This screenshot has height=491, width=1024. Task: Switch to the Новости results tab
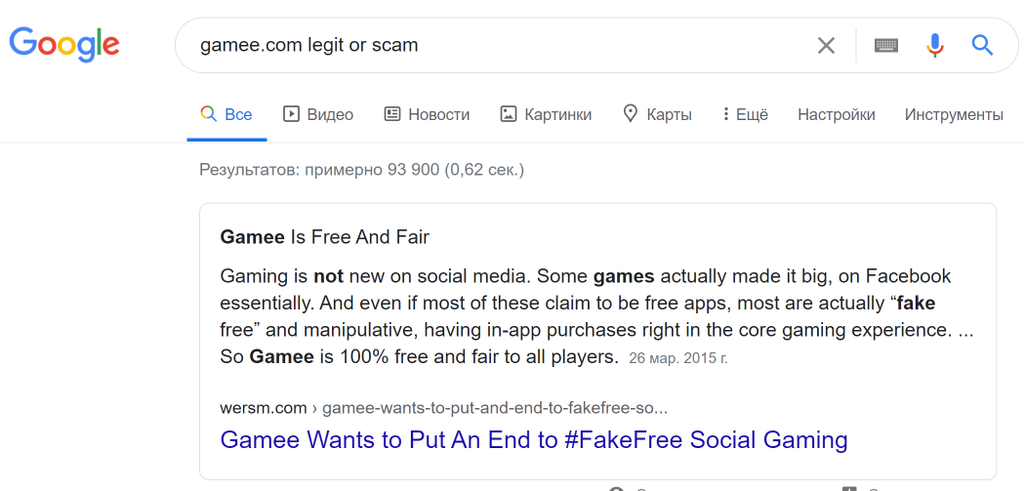click(x=426, y=115)
